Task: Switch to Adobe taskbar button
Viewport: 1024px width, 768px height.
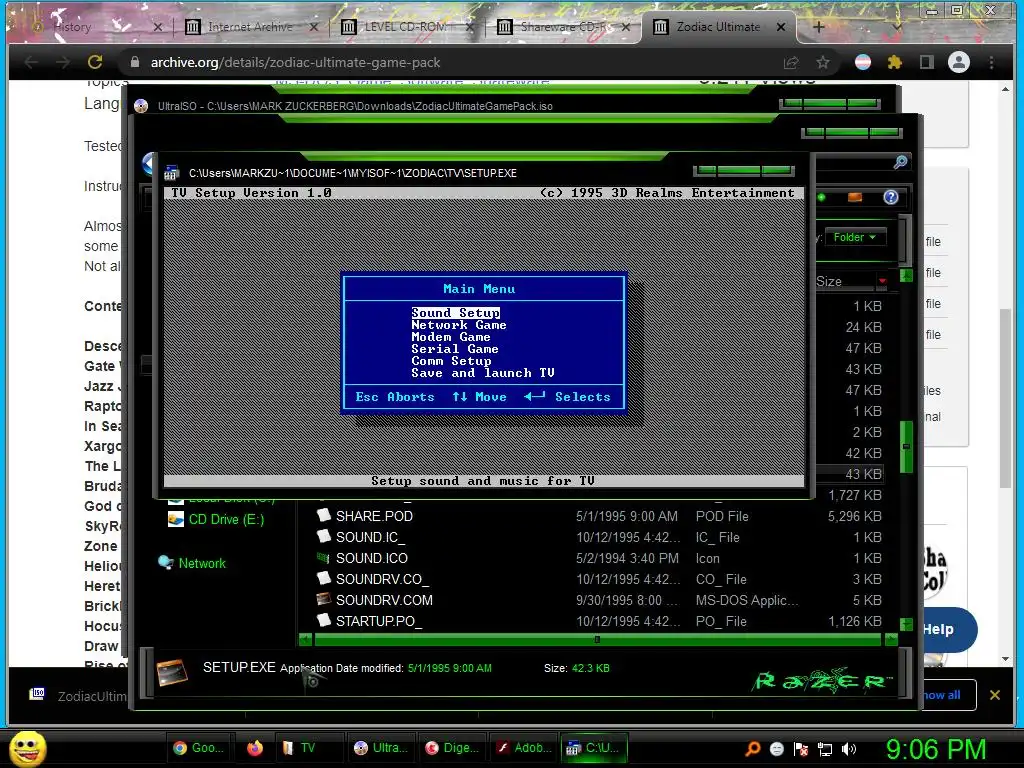Action: 522,748
